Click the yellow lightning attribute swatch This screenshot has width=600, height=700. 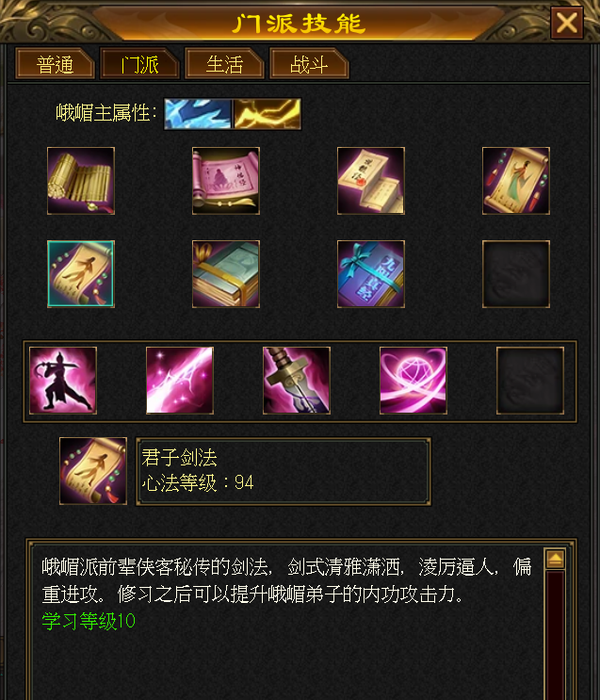(267, 114)
